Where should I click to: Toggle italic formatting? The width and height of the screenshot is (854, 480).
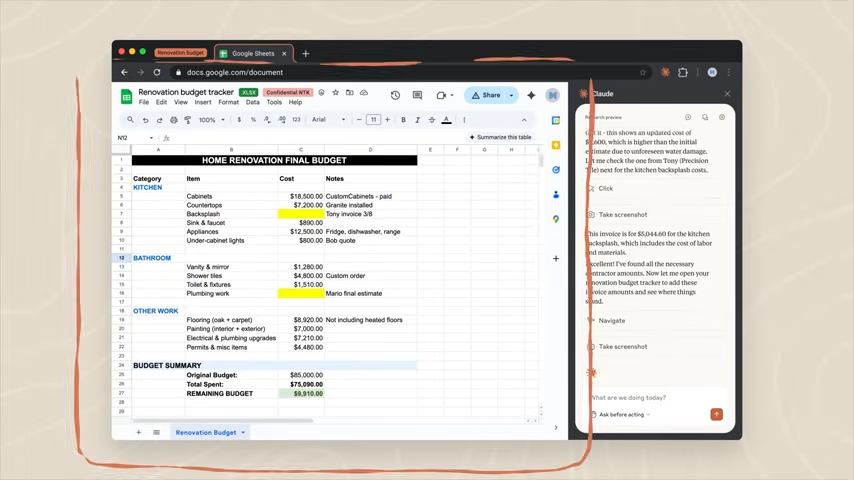click(x=417, y=120)
